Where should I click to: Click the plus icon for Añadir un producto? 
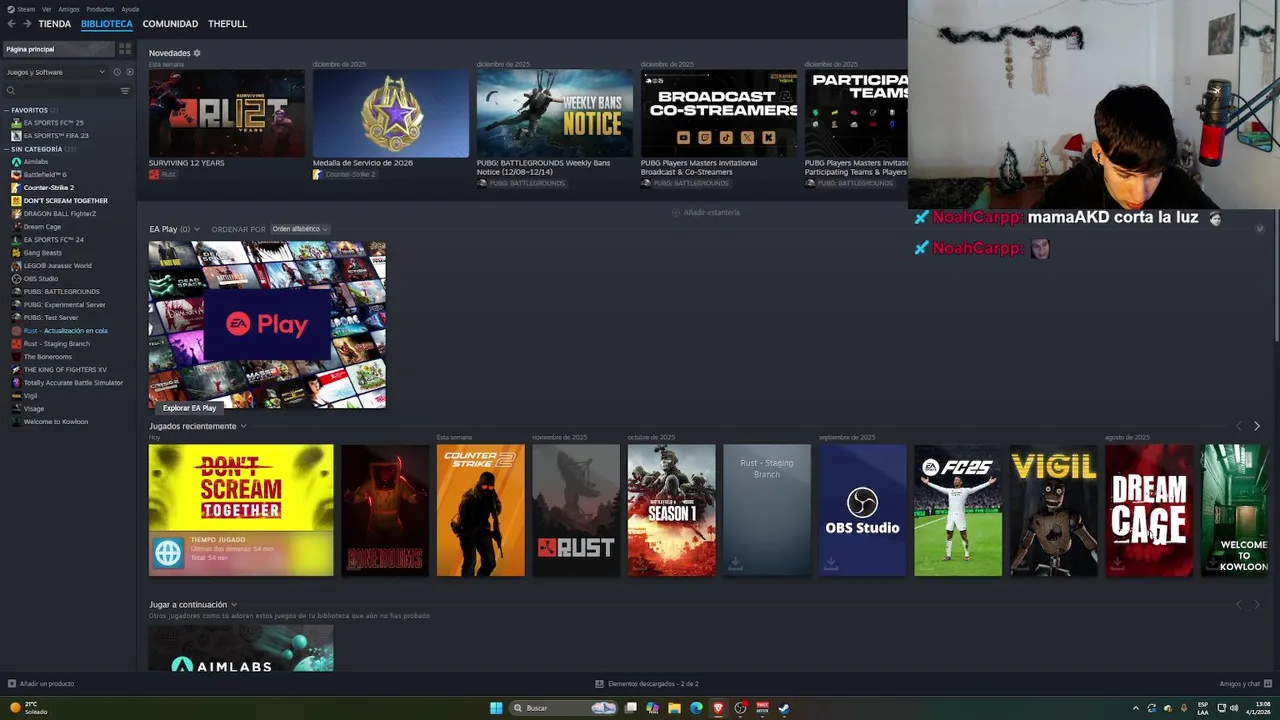point(12,684)
